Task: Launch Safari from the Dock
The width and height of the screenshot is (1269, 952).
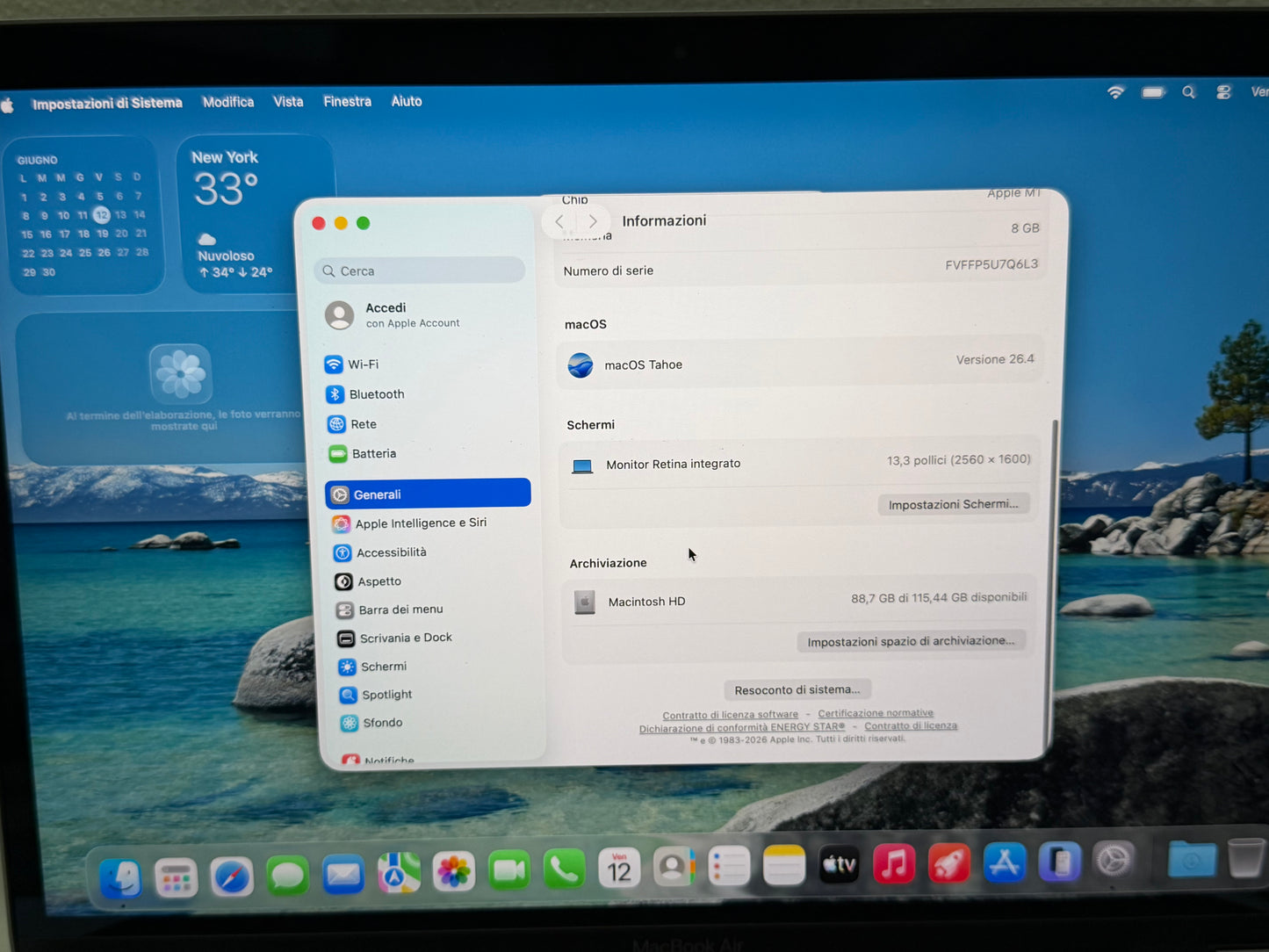Action: tap(232, 876)
